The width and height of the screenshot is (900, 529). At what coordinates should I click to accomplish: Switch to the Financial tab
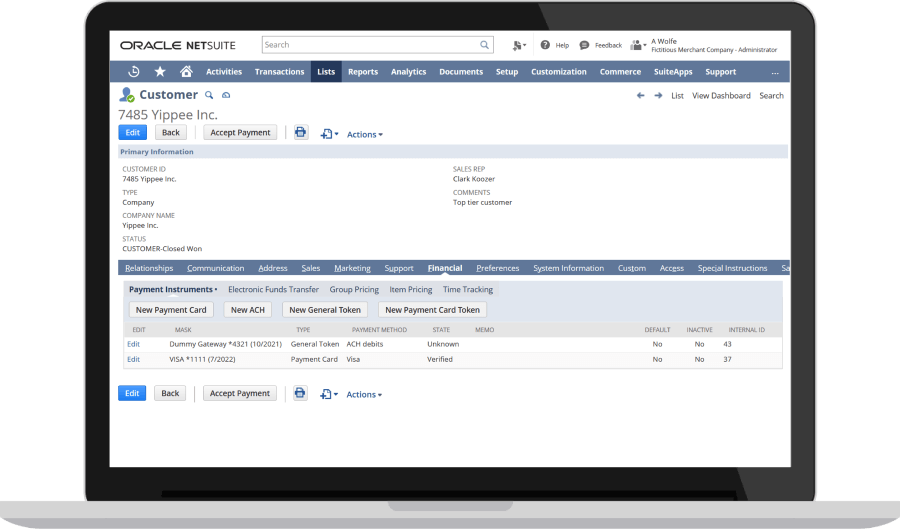[x=445, y=268]
